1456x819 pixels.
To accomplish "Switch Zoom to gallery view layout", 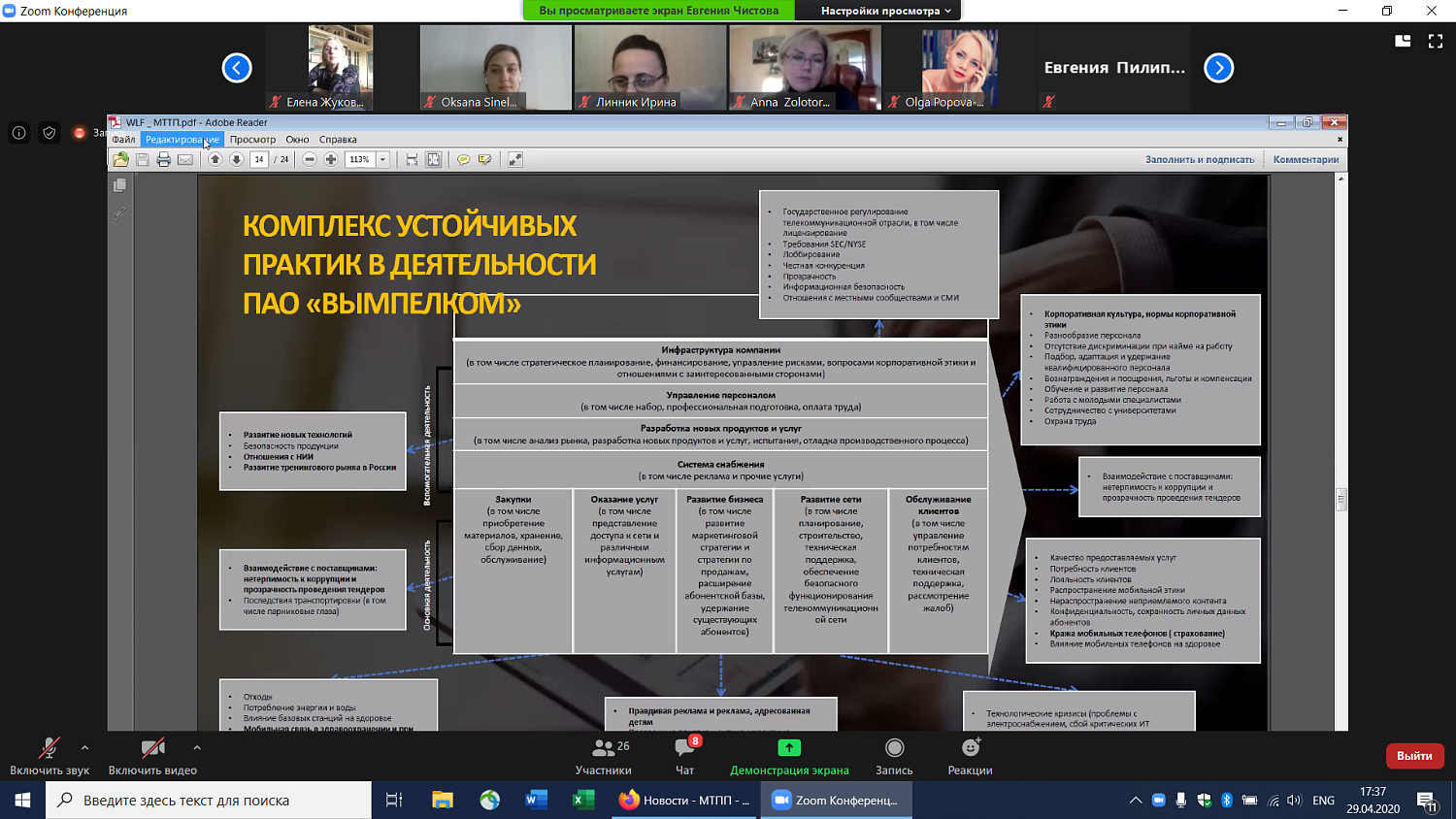I will (x=1403, y=41).
